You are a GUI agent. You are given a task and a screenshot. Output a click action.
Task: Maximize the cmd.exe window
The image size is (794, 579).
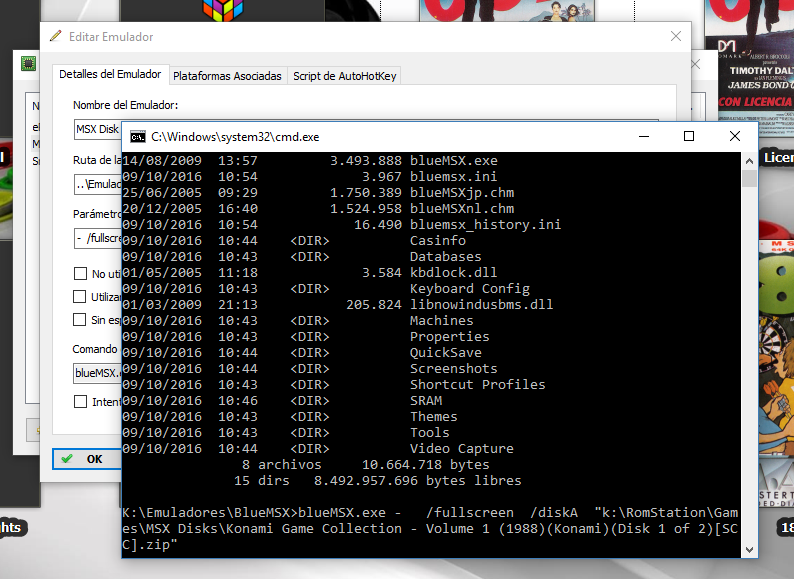tap(689, 136)
